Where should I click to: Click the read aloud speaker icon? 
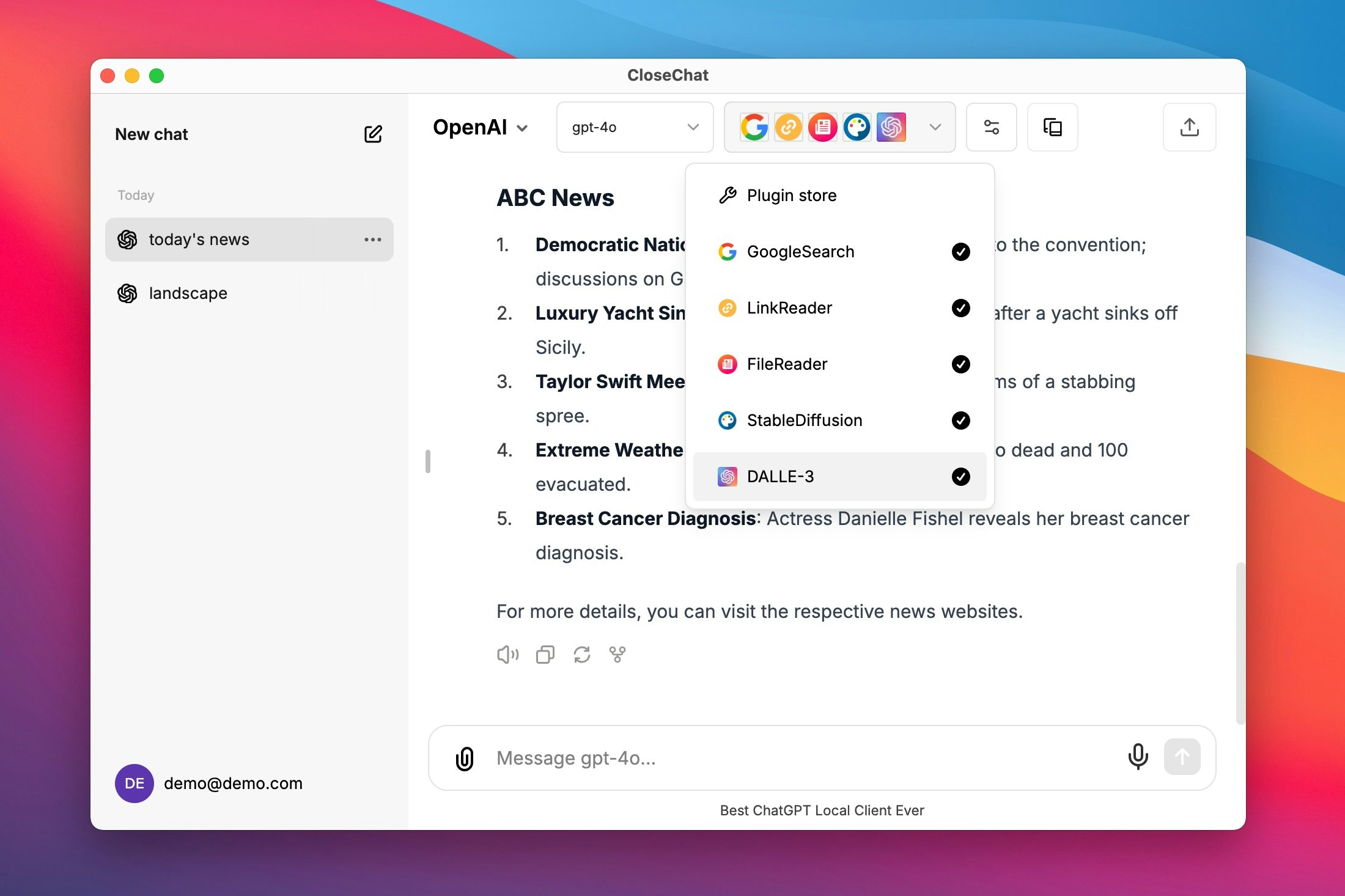point(507,655)
